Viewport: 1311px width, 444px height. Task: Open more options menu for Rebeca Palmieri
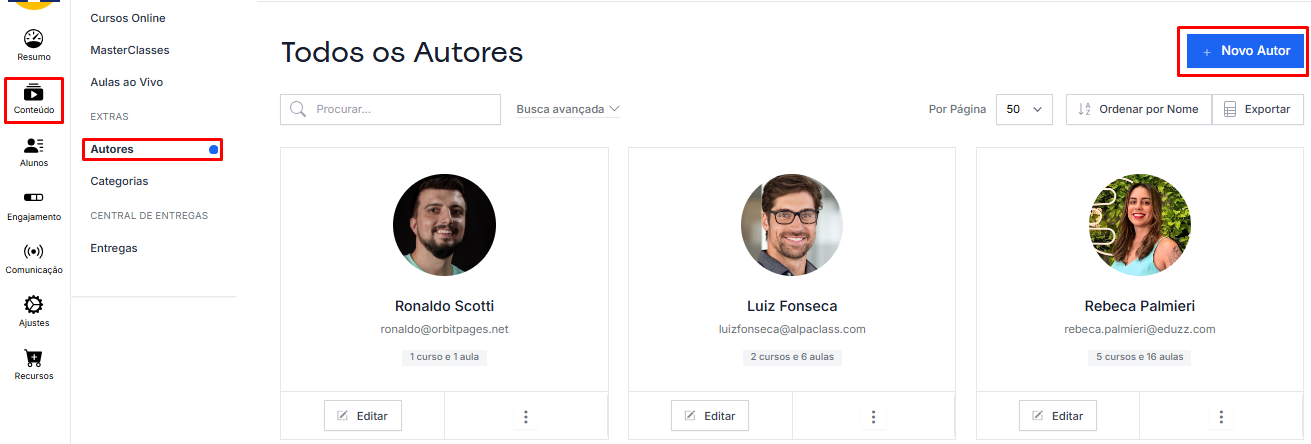coord(1221,416)
